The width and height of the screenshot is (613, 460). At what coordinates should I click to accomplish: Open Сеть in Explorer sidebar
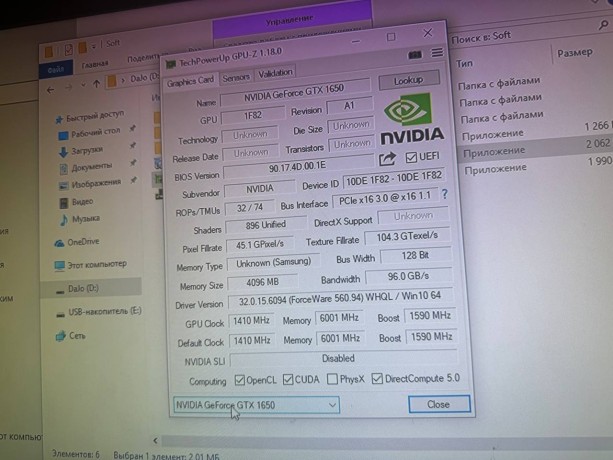click(70, 335)
